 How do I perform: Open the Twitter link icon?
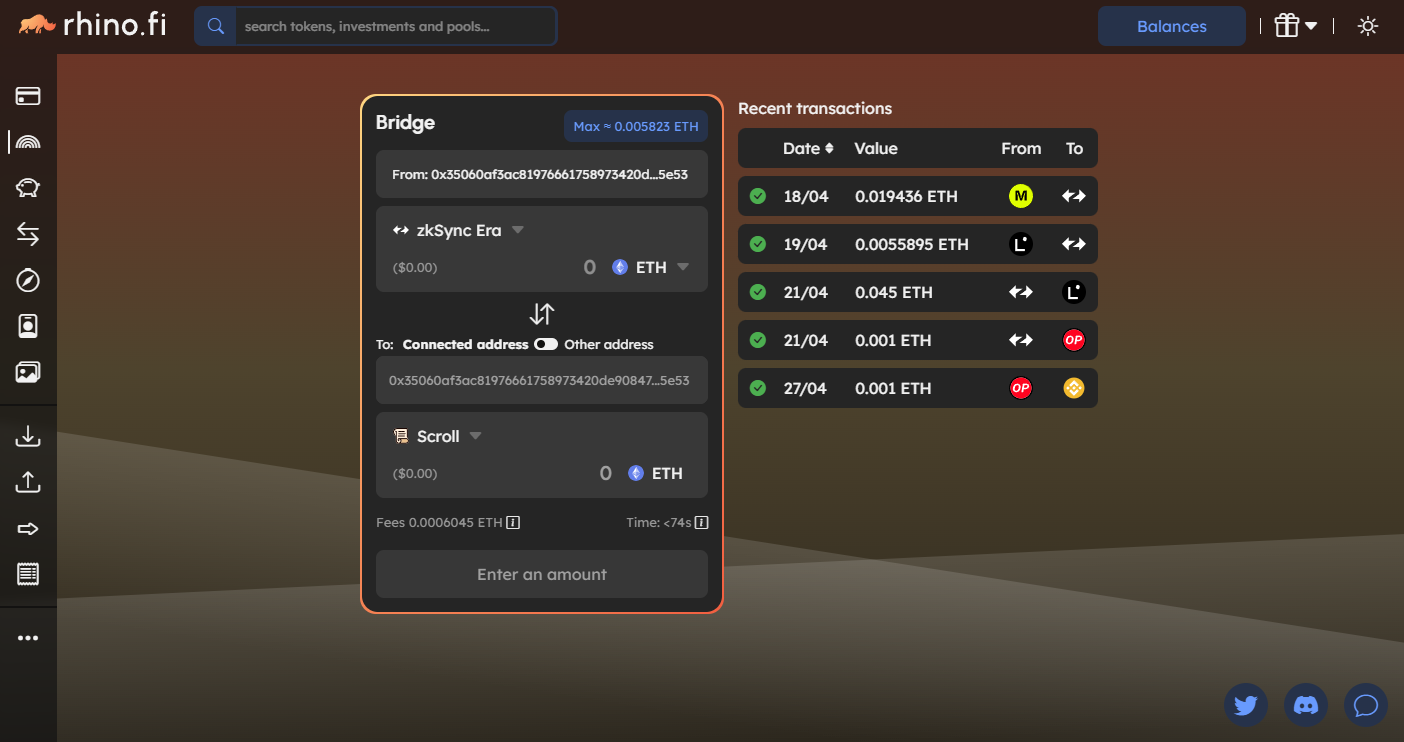coord(1245,705)
